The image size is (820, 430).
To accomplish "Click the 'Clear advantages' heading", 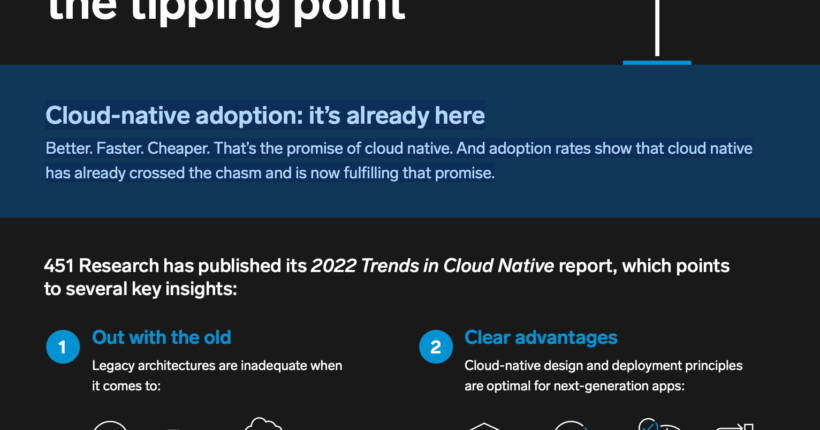I will coord(541,337).
